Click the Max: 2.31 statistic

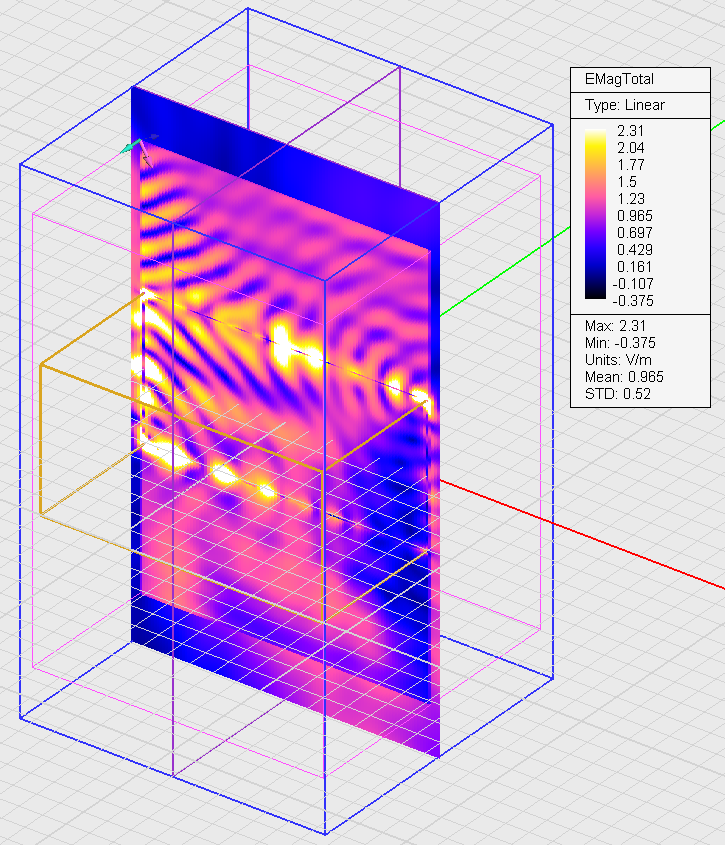tap(615, 326)
